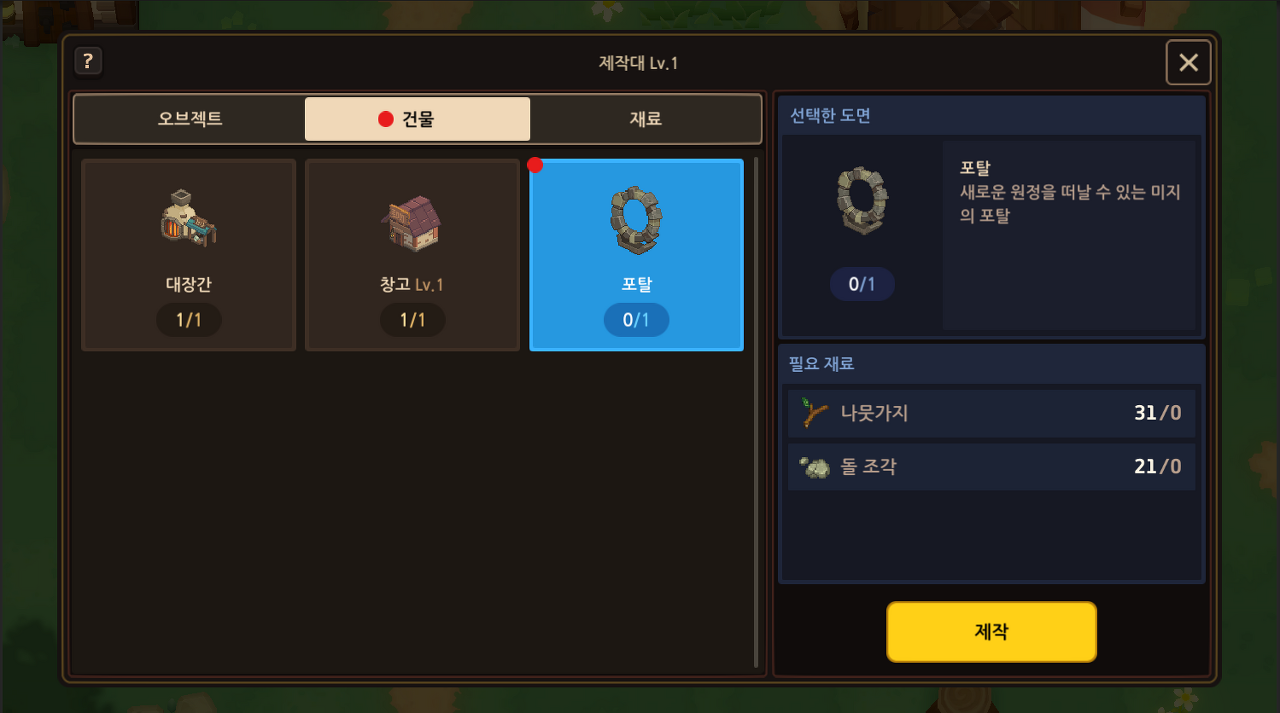The width and height of the screenshot is (1280, 713).
Task: Select the 건물 tab
Action: [417, 119]
